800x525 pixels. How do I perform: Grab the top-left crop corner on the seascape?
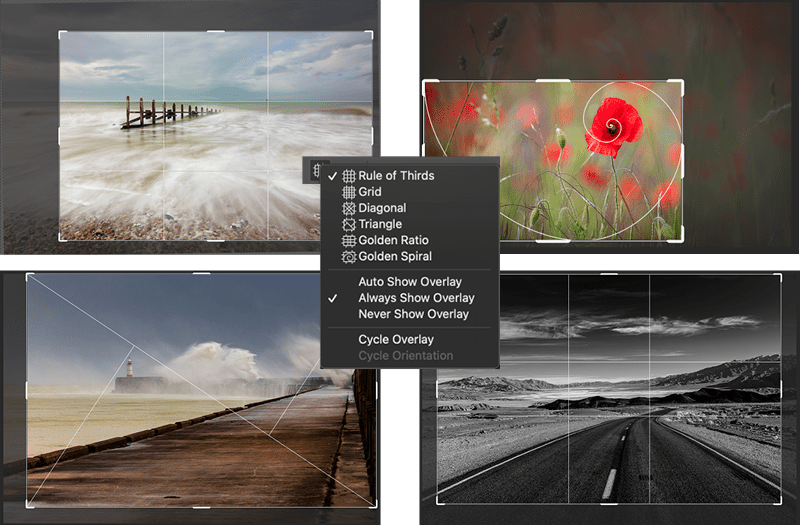pyautogui.click(x=62, y=35)
